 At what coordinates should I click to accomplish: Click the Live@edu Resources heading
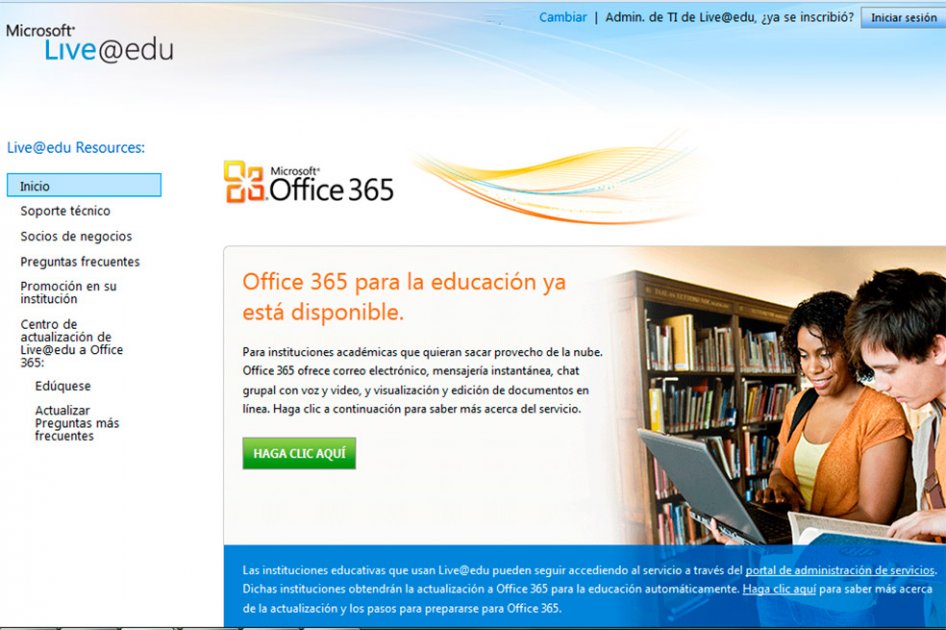click(76, 148)
